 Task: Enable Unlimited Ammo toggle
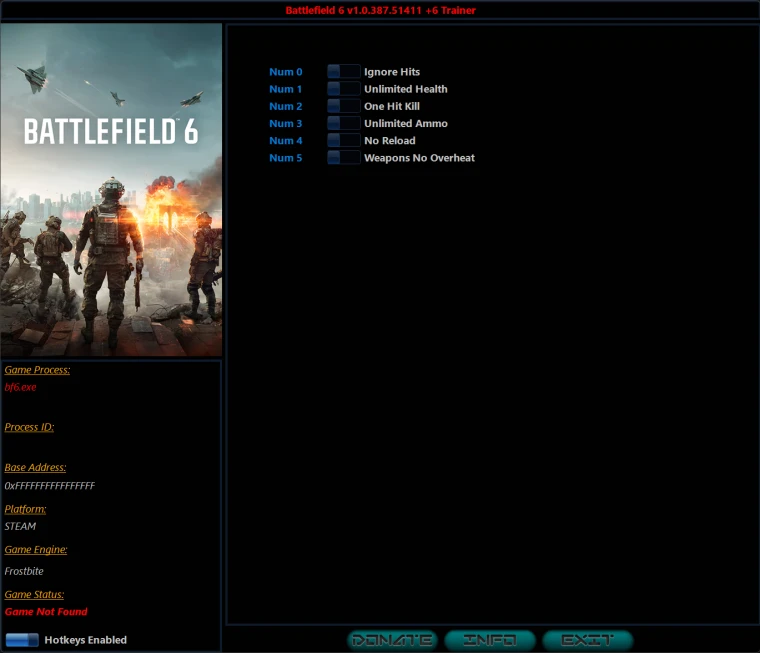point(343,123)
